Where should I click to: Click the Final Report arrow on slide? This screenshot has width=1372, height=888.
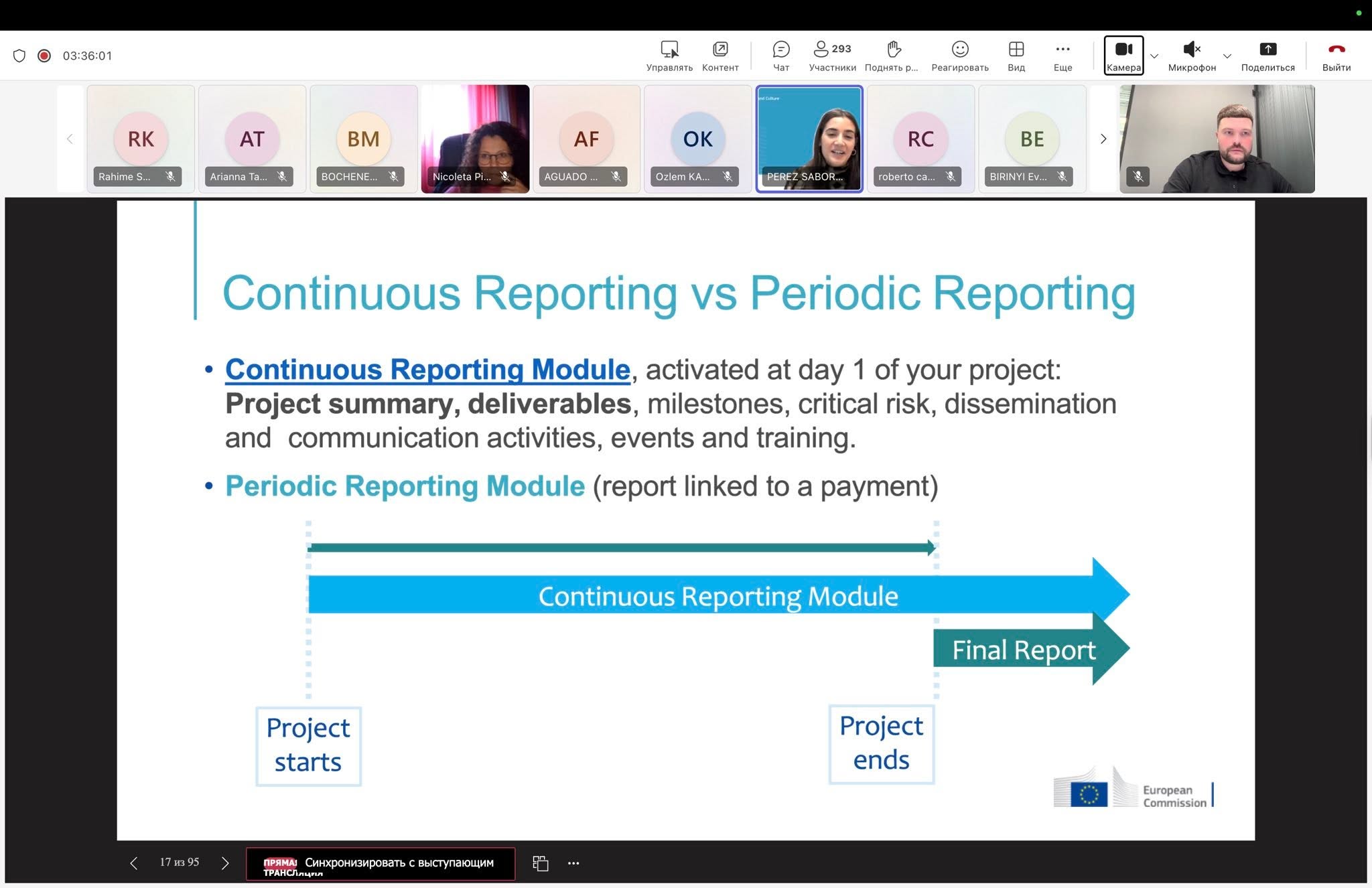(1031, 649)
